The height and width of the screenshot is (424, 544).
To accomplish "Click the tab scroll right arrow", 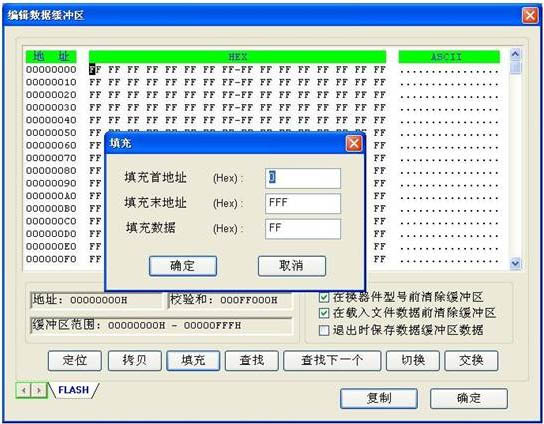I will point(39,390).
